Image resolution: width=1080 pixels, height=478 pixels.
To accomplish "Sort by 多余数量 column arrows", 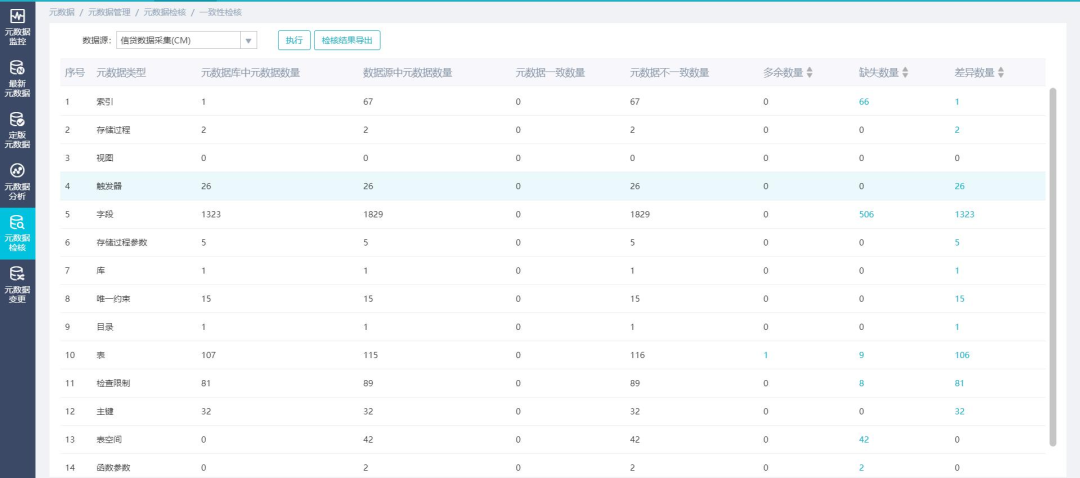I will pos(810,73).
